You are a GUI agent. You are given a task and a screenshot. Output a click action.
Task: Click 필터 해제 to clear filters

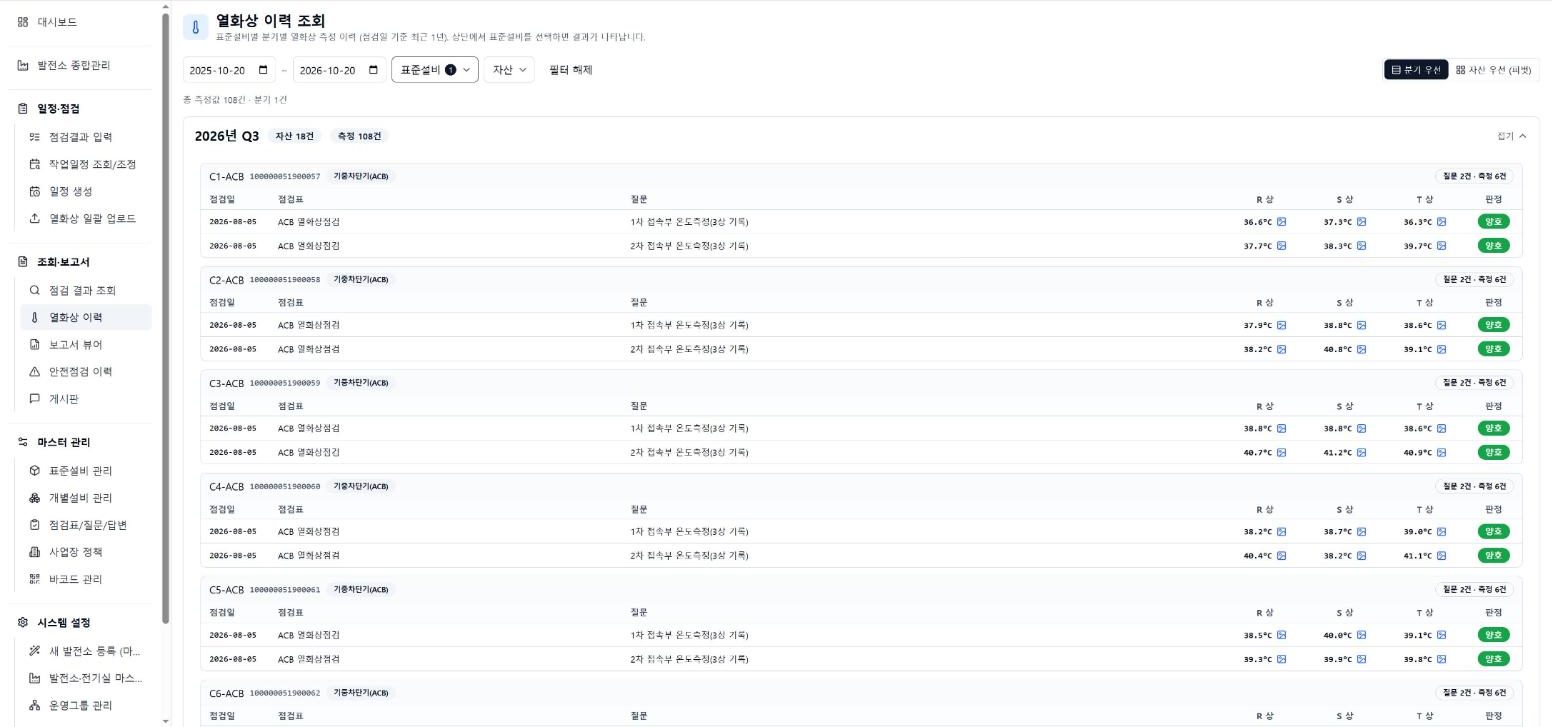[571, 70]
